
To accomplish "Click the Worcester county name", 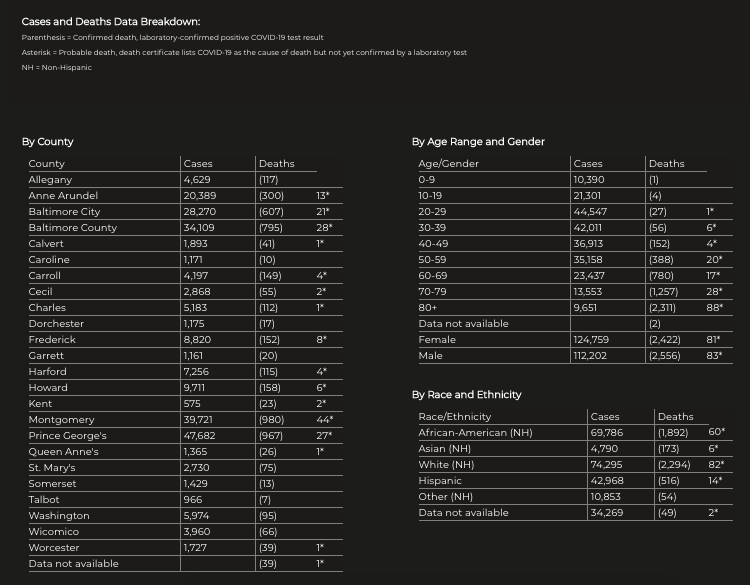I will point(53,548).
